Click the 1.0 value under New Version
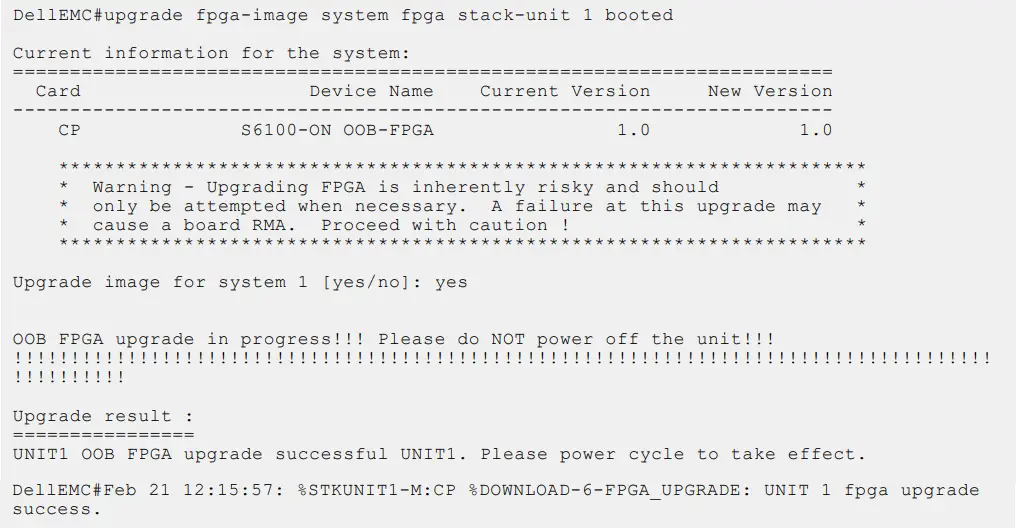 coord(816,130)
